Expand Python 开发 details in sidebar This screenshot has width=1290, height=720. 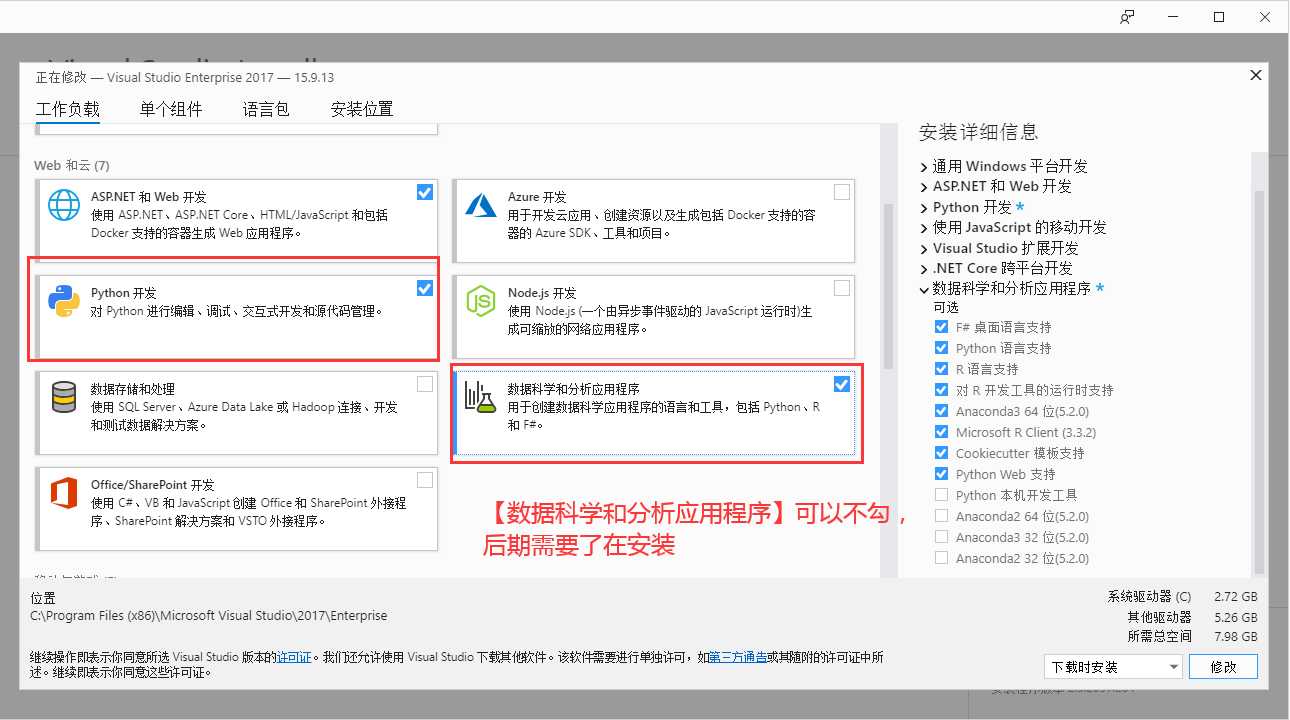[924, 207]
